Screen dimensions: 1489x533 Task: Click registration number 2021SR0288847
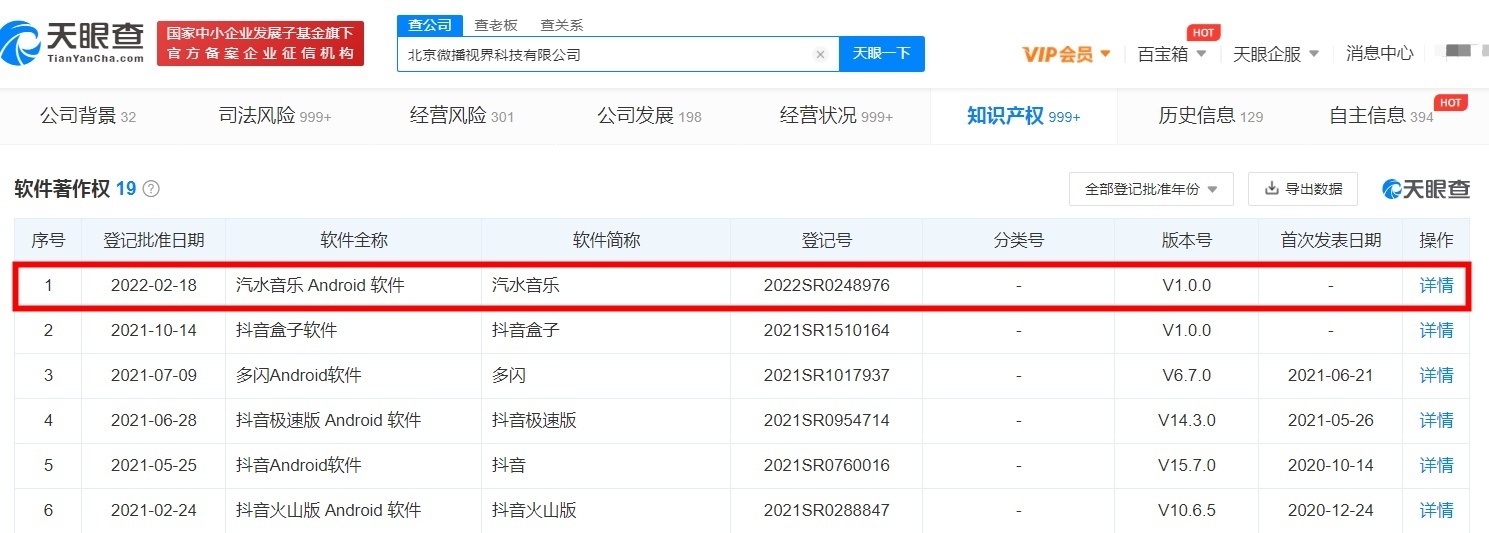click(826, 510)
